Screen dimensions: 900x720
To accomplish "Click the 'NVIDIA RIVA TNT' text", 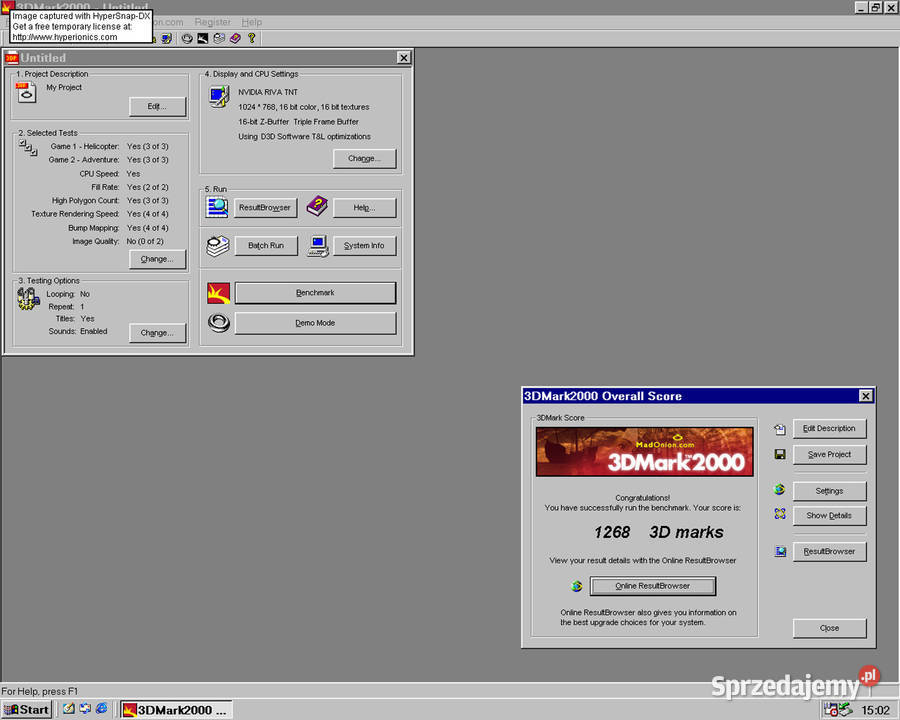I will click(x=268, y=92).
